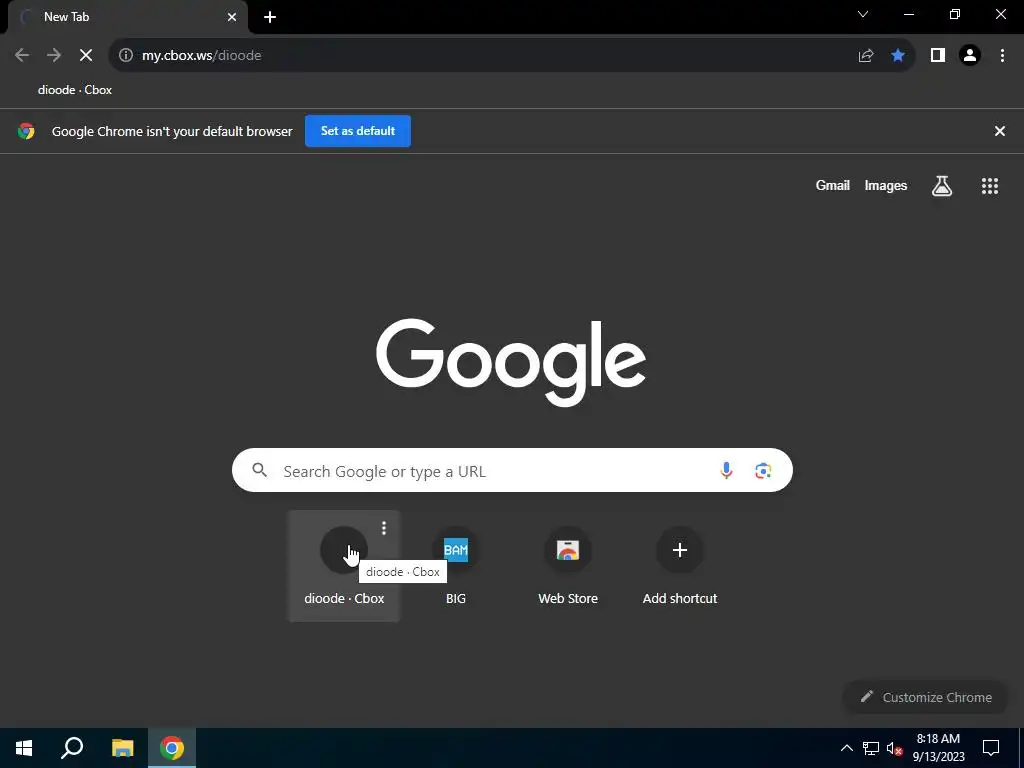
Task: Open the Chrome side panel
Action: [x=938, y=56]
